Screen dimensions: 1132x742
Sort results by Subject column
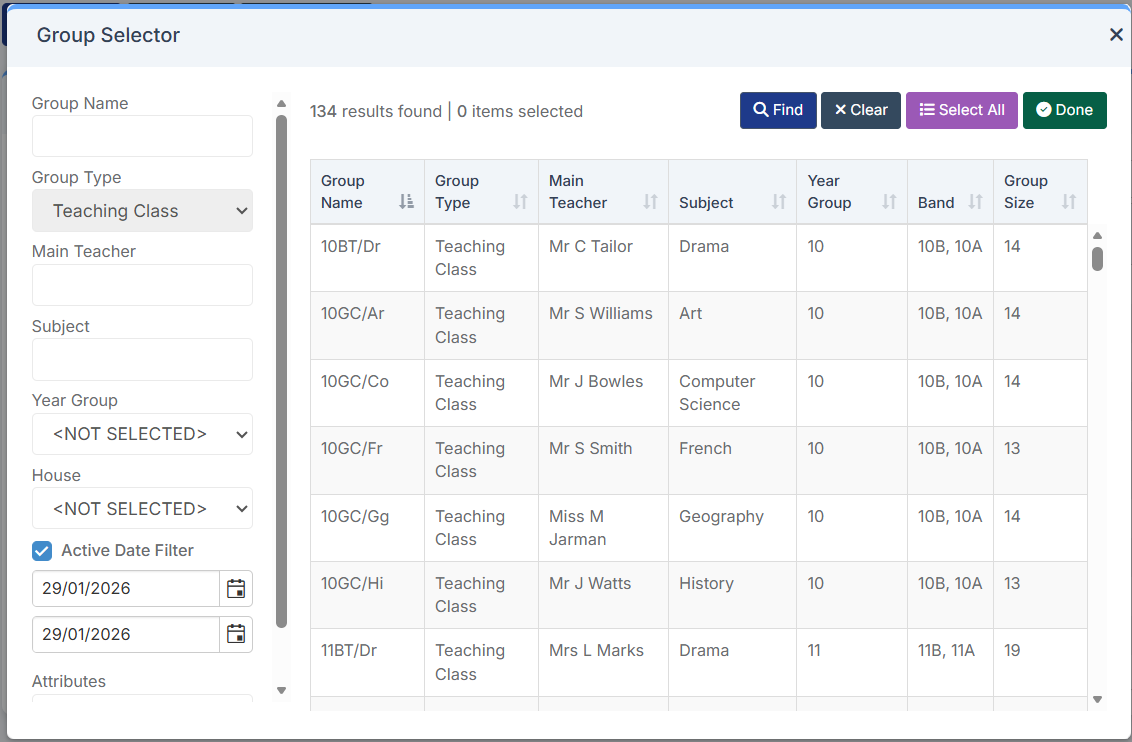(778, 202)
